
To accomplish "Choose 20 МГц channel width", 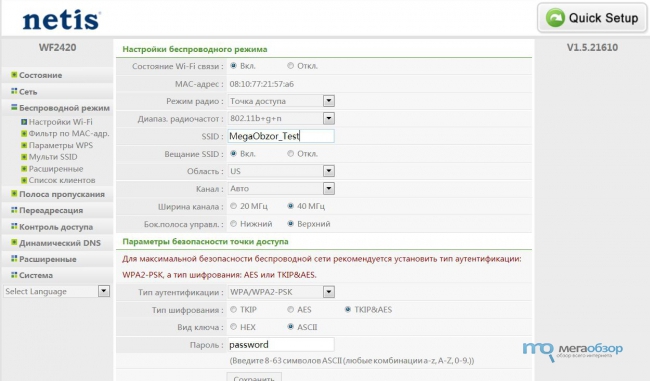I will coord(233,206).
